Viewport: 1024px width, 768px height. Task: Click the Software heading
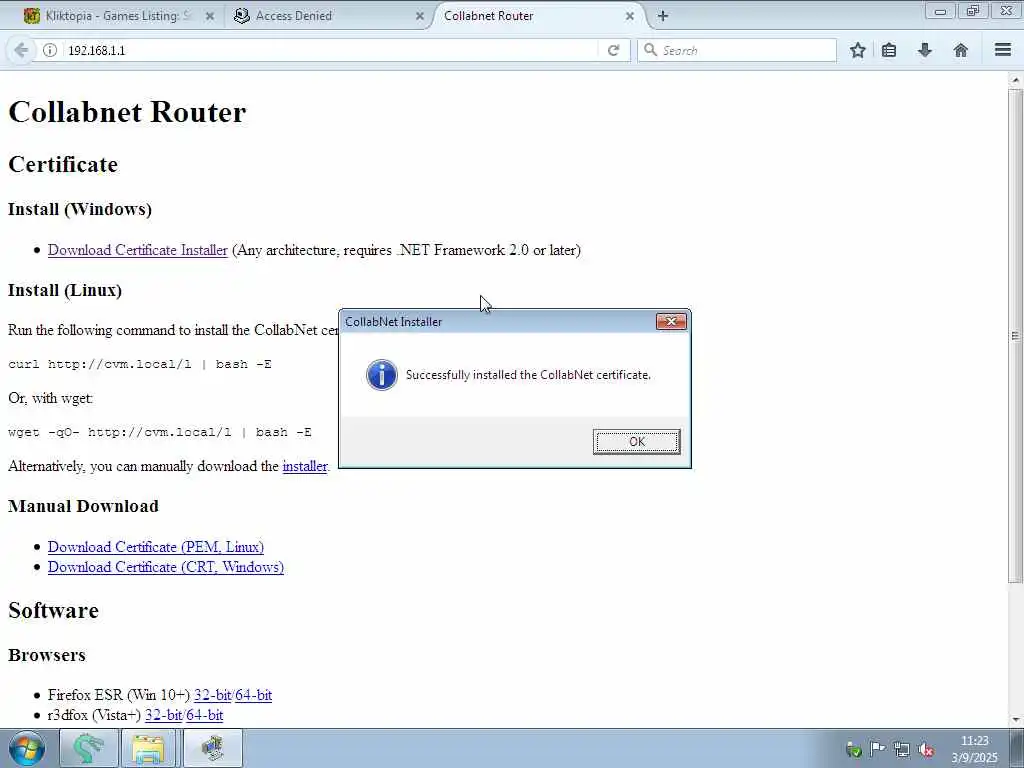pyautogui.click(x=54, y=611)
